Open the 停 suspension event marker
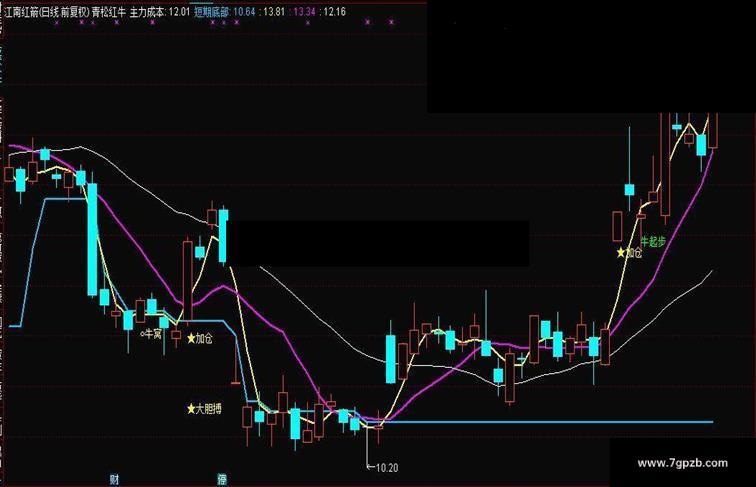This screenshot has width=756, height=487. pyautogui.click(x=222, y=479)
